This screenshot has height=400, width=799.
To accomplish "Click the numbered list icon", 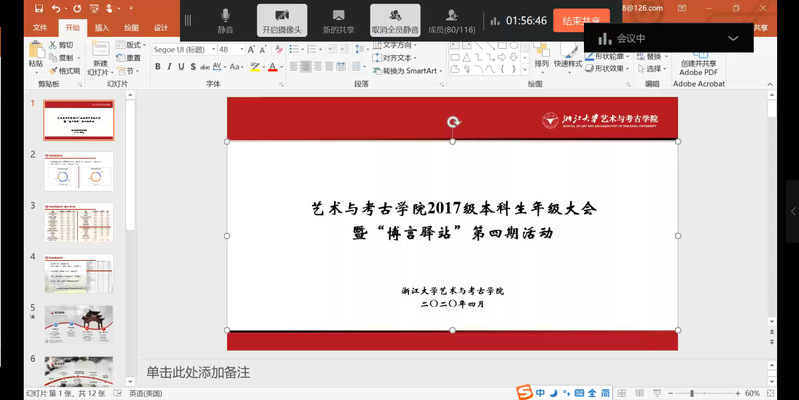I will (x=312, y=49).
